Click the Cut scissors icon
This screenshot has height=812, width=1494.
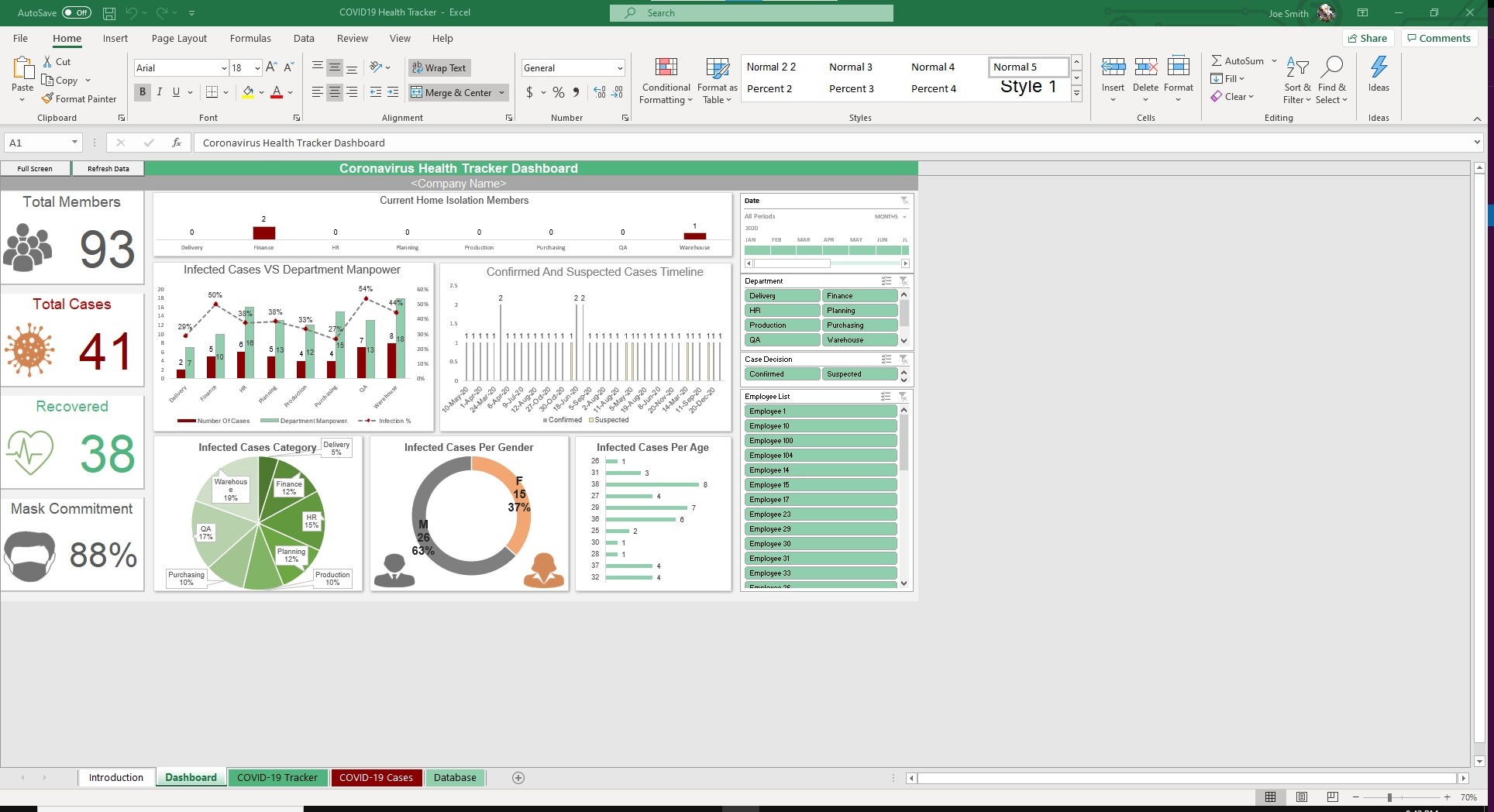tap(47, 61)
